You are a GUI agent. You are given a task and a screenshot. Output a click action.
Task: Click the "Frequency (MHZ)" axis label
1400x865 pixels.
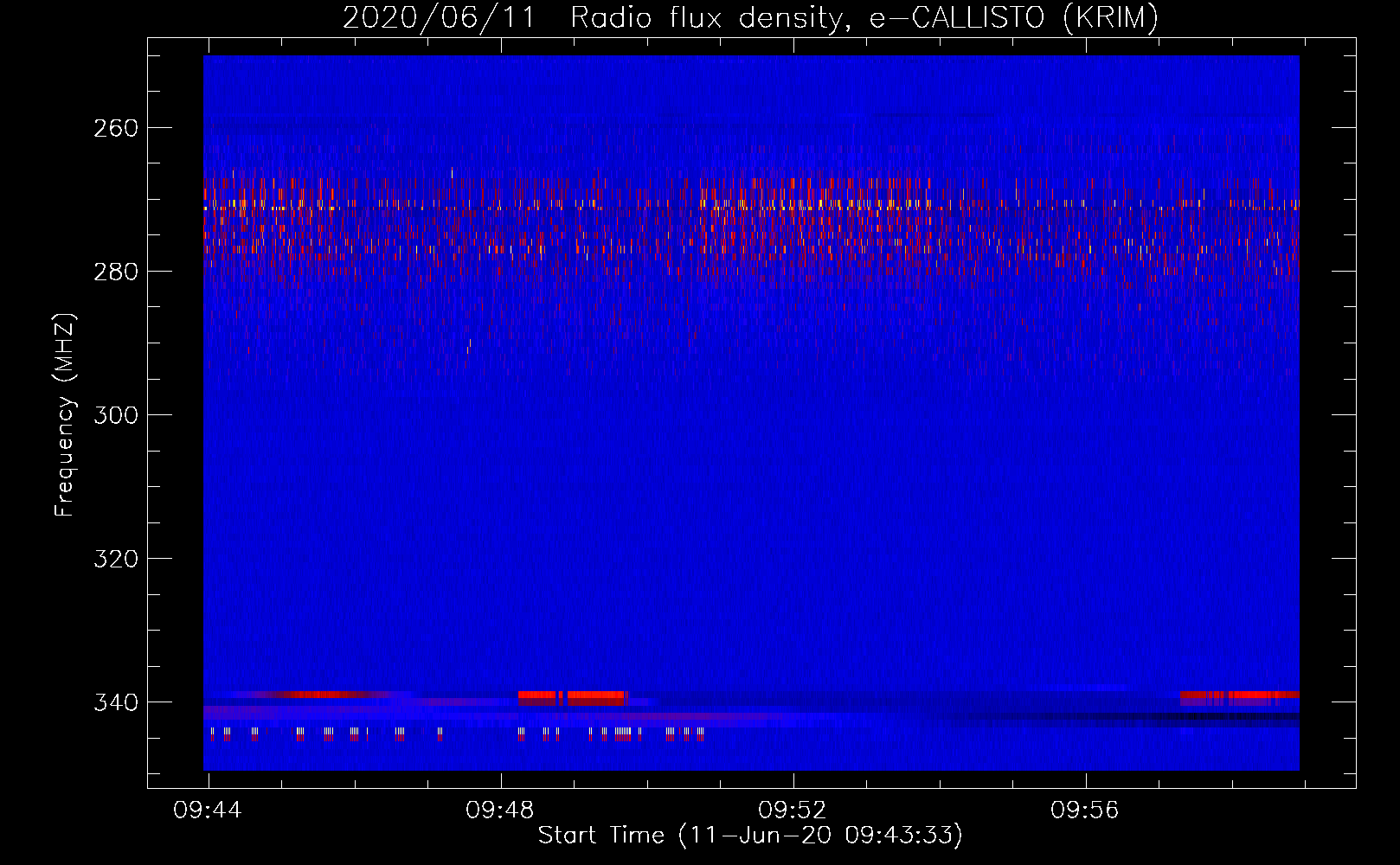[65, 415]
